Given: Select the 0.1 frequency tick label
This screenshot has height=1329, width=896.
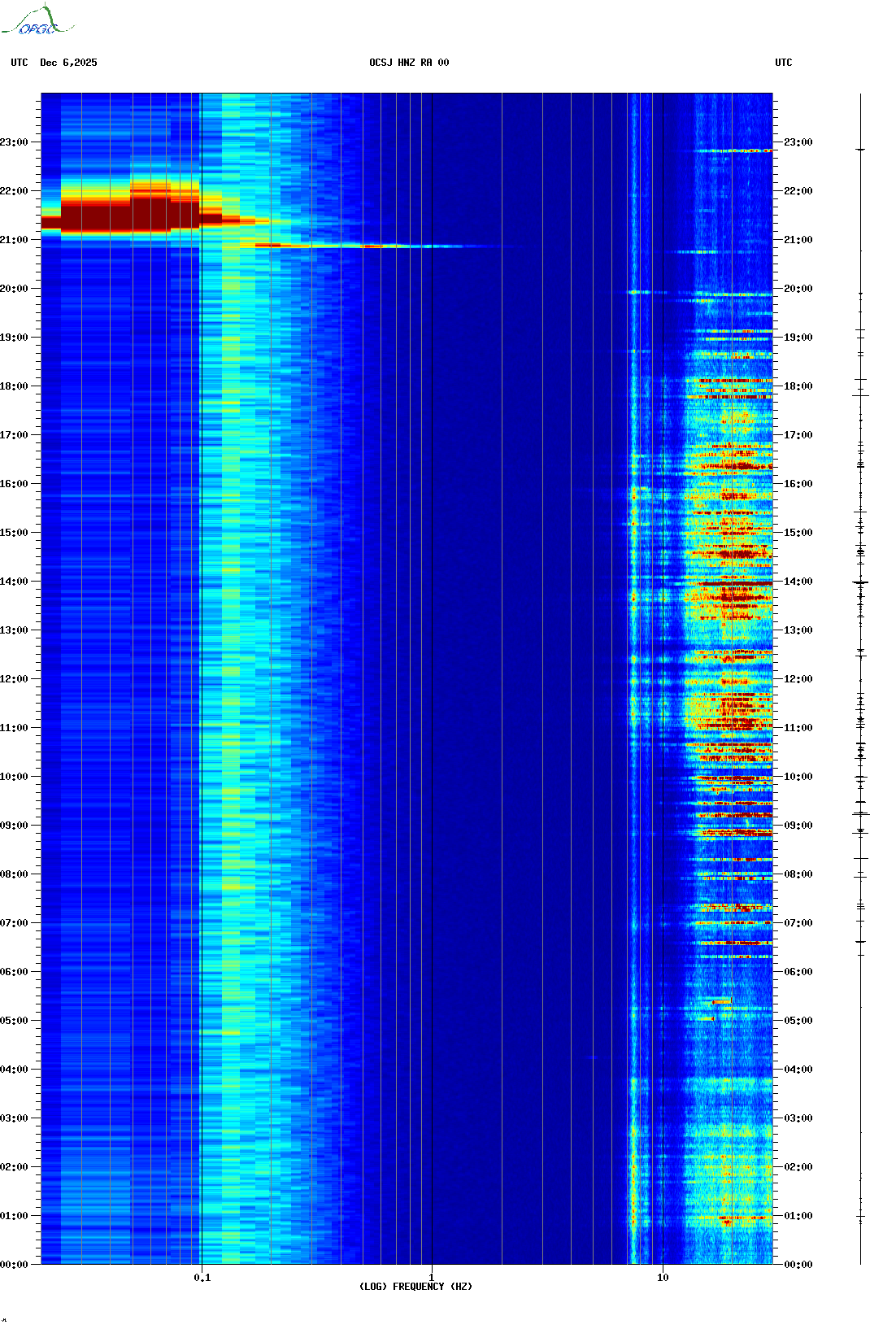Looking at the screenshot, I should 202,1277.
